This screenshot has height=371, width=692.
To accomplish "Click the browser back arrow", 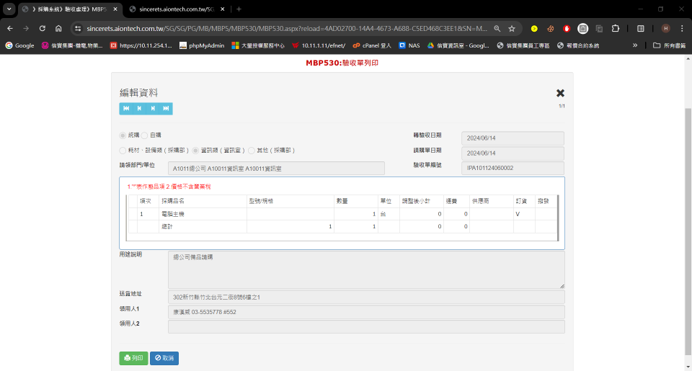I will pyautogui.click(x=10, y=28).
